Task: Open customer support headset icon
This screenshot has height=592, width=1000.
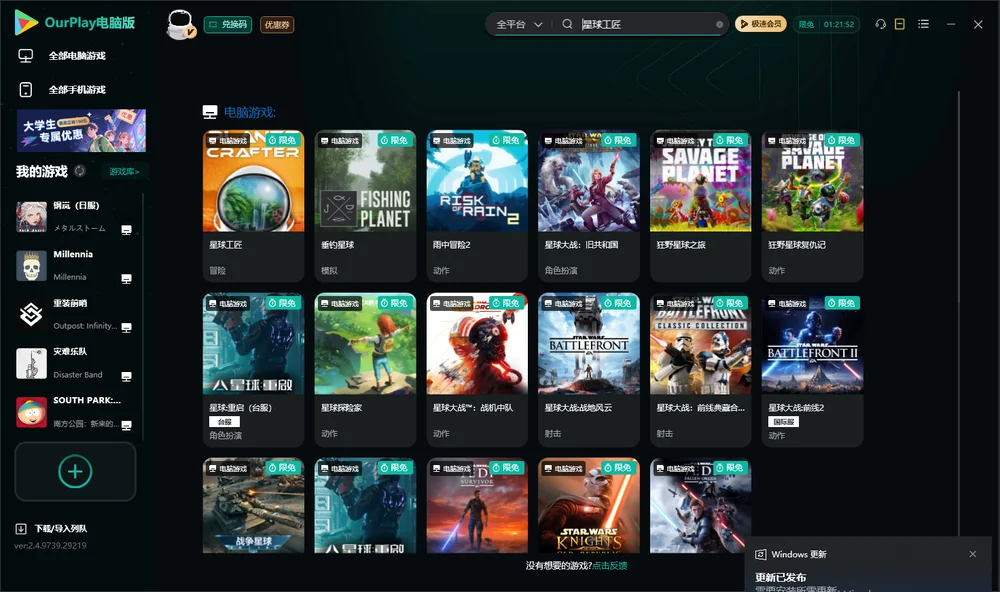Action: [x=881, y=24]
